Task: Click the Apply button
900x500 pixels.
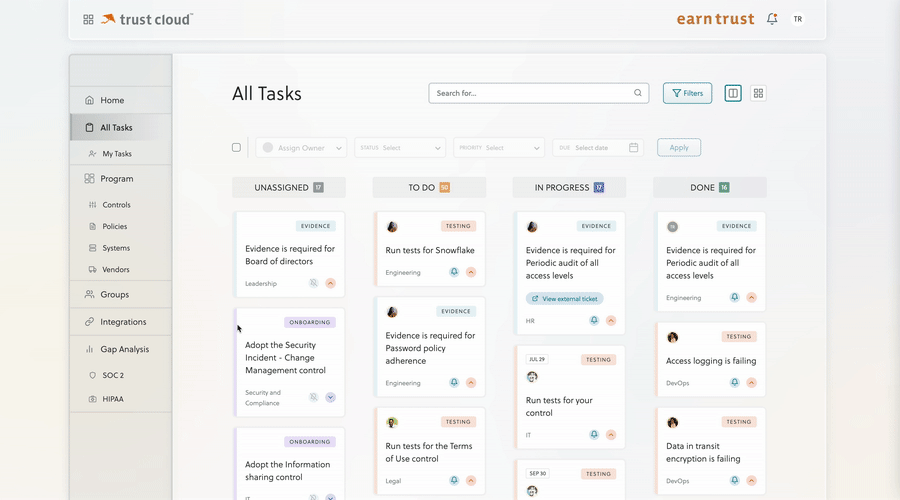Action: (679, 148)
